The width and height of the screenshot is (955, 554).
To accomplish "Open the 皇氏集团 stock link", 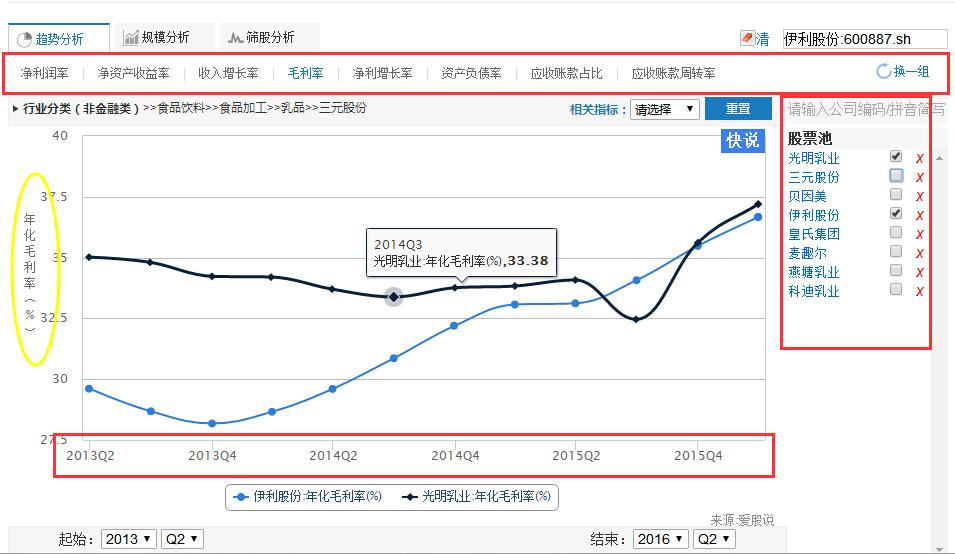I will [814, 234].
